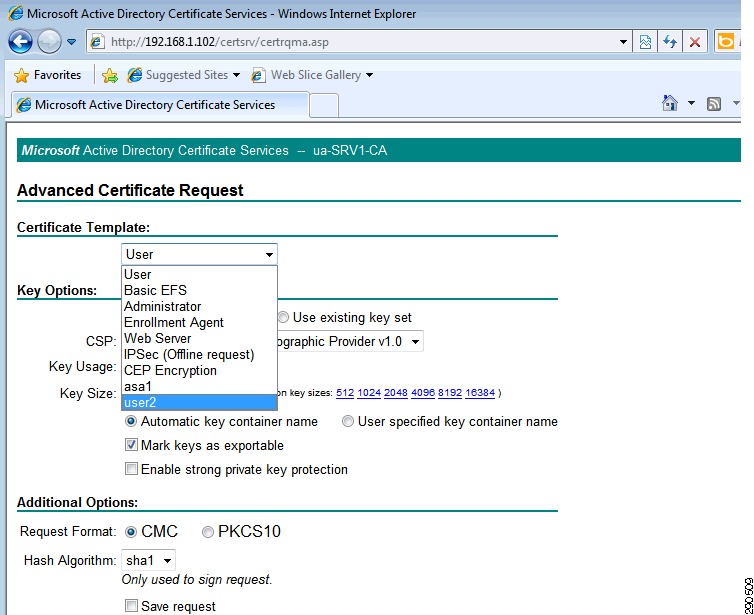Click the 512 key size link
The height and width of the screenshot is (615, 754).
click(x=345, y=393)
